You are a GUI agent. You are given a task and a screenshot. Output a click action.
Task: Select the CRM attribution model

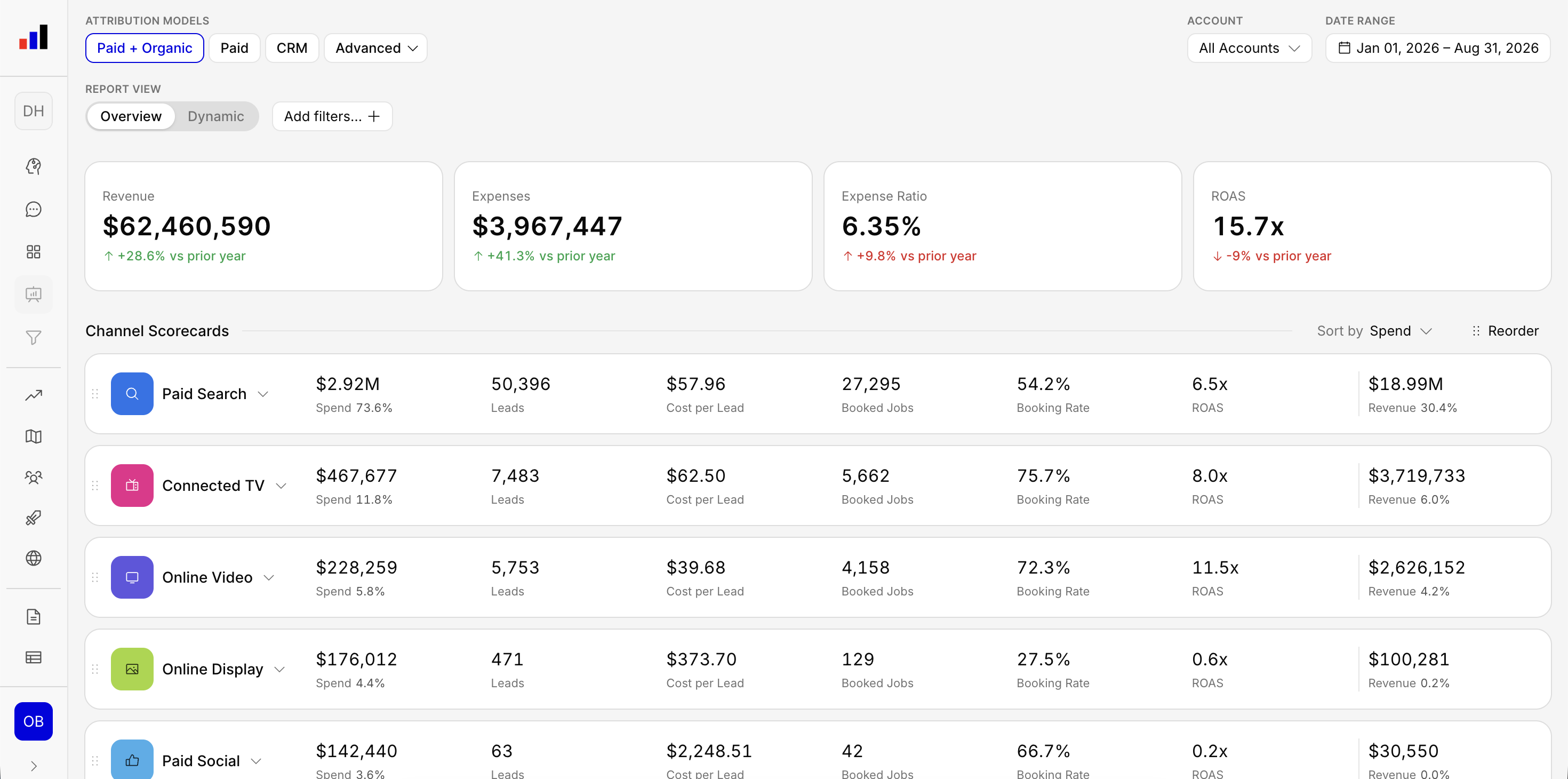coord(292,48)
